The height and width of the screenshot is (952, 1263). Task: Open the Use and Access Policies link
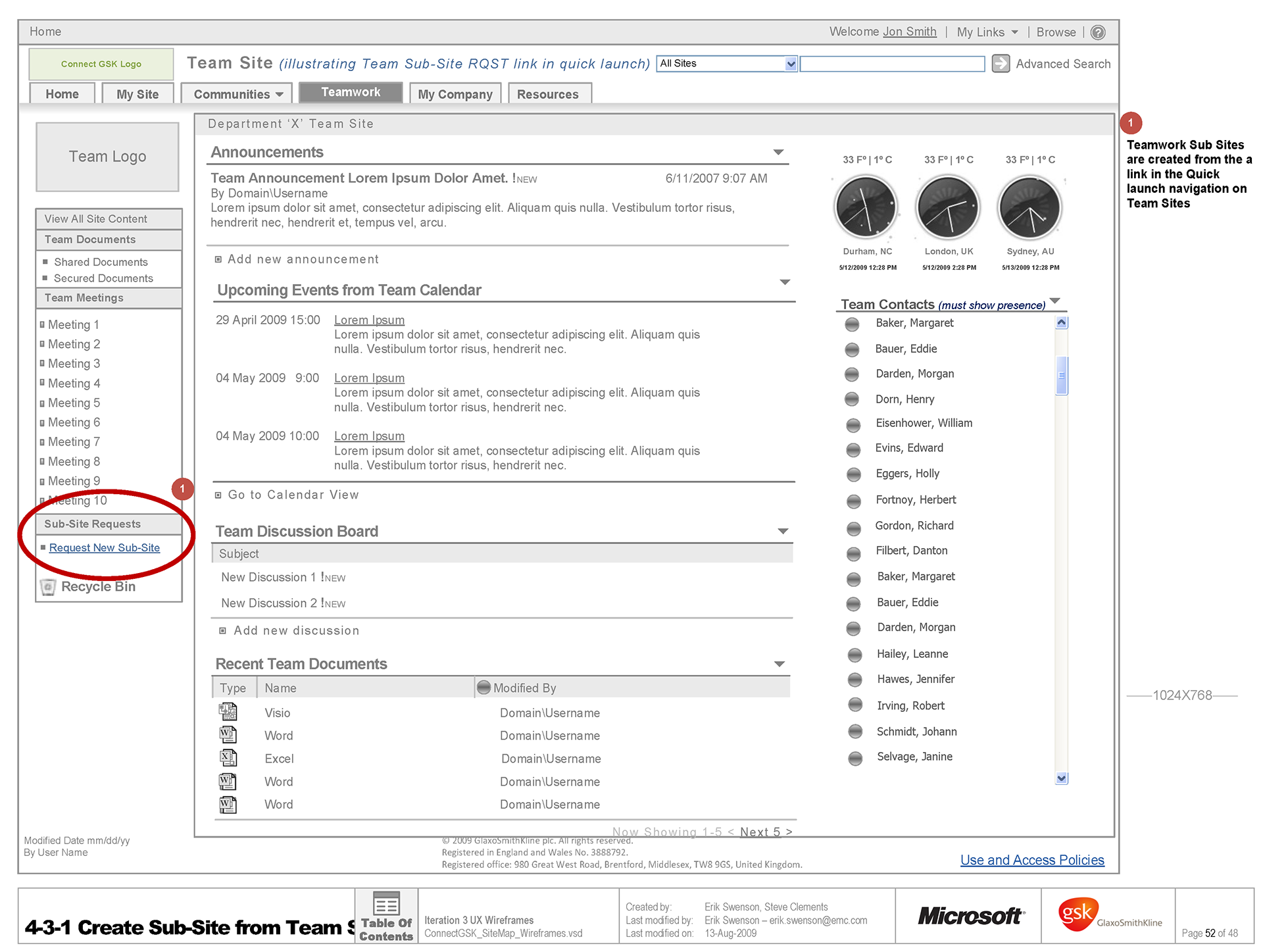[x=1031, y=860]
